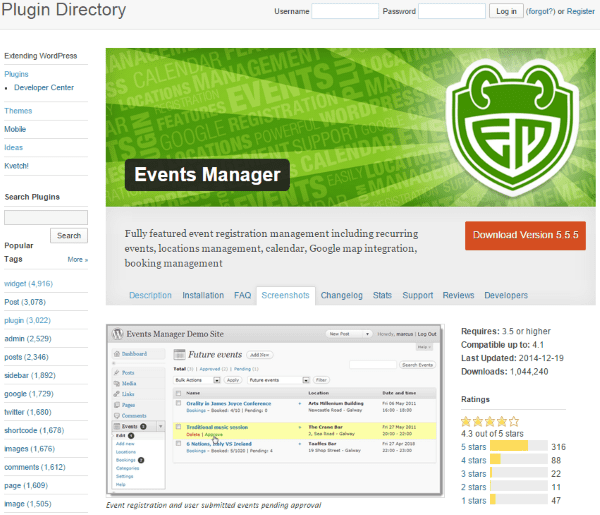
Task: Click the Search Plugins text field
Action: (x=45, y=217)
